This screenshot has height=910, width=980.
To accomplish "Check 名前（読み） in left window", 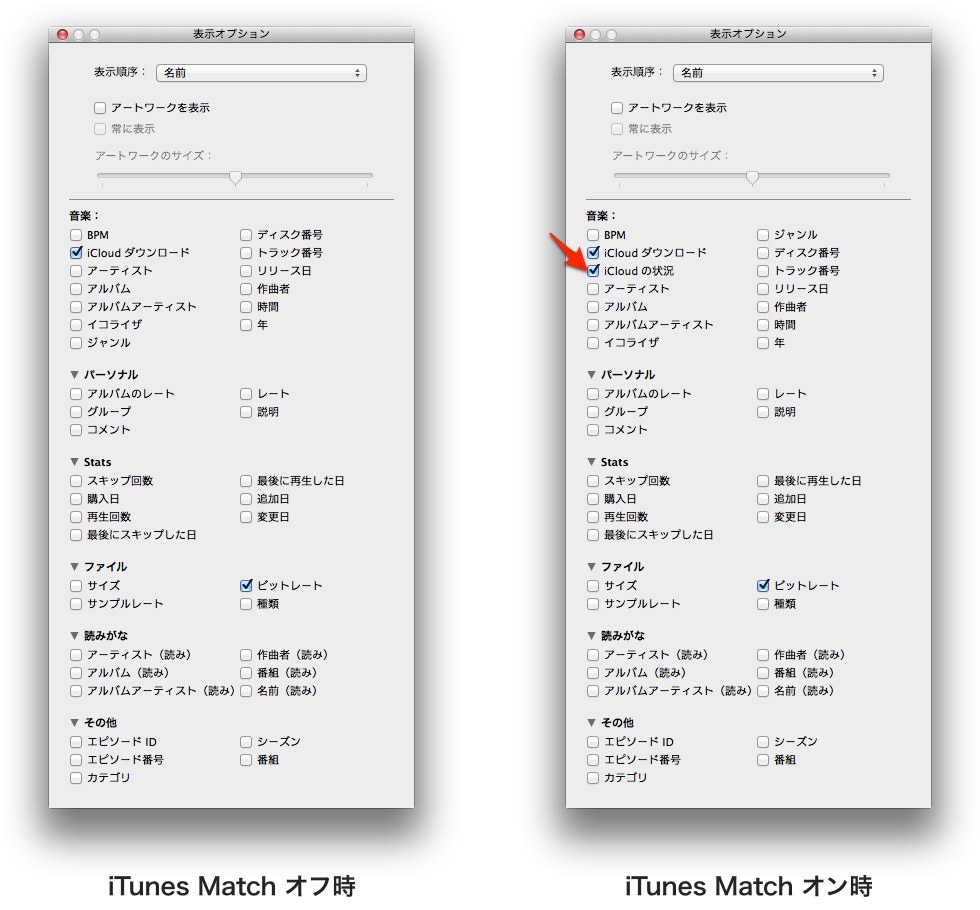I will 246,691.
